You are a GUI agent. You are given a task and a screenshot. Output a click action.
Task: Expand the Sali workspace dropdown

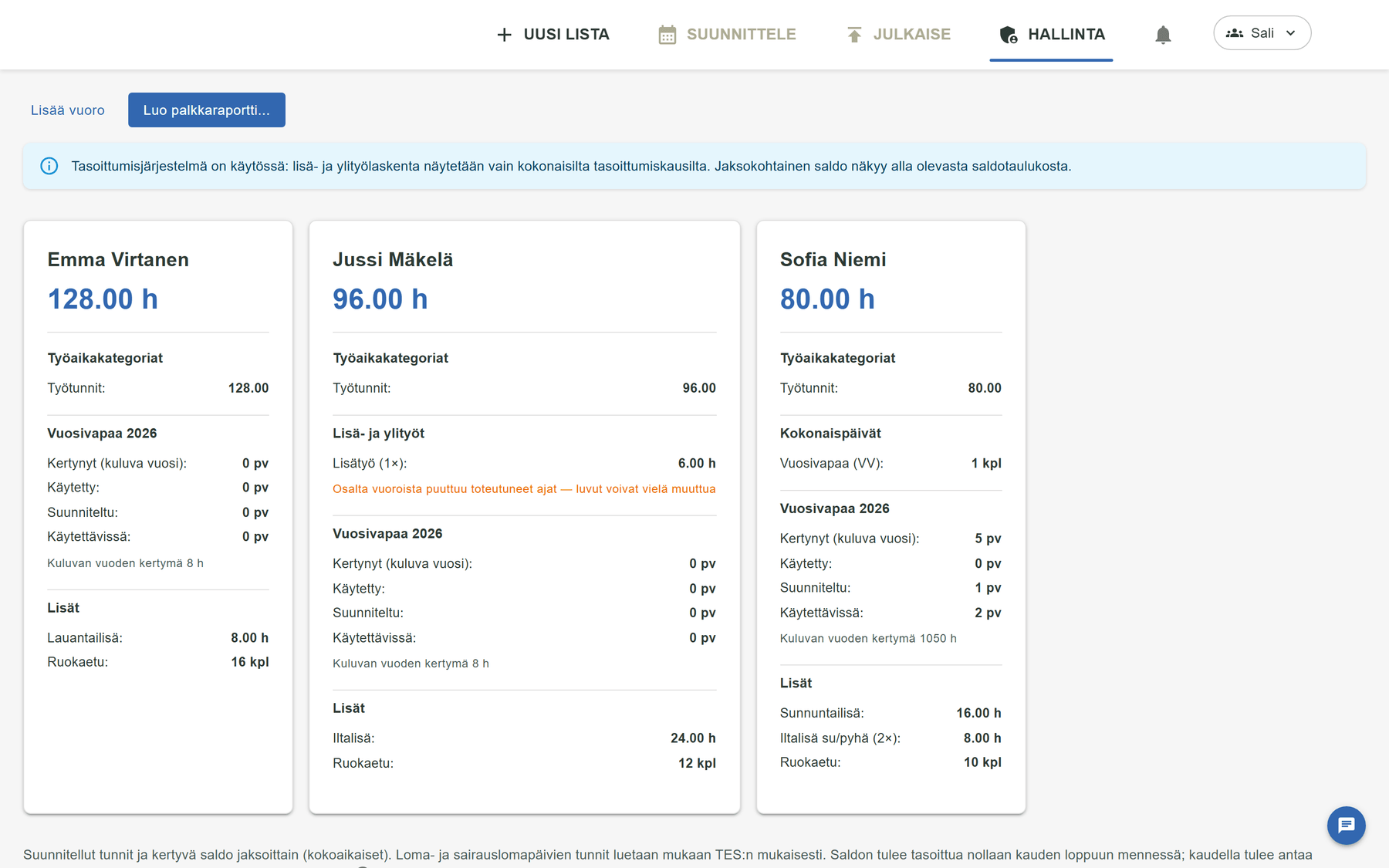1262,33
